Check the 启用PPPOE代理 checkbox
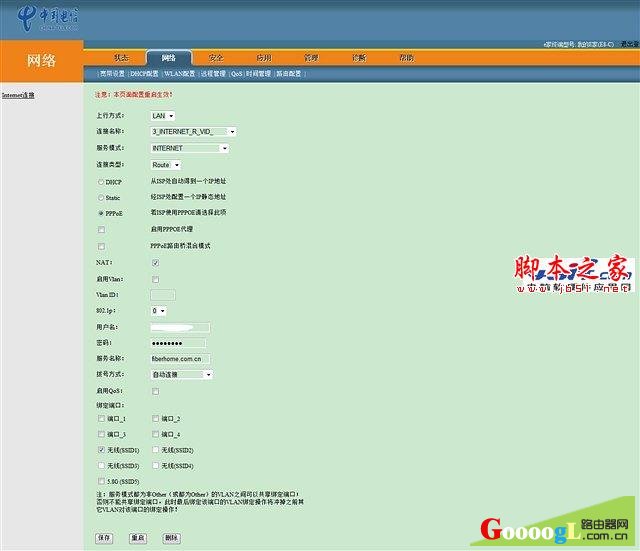640x551 pixels. click(x=101, y=230)
